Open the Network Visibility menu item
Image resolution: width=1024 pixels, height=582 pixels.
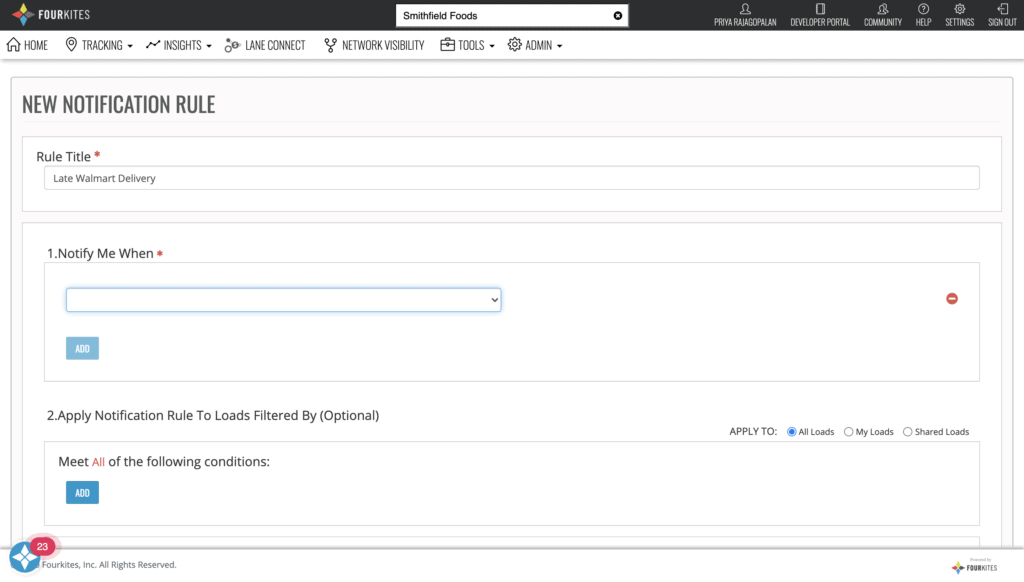coord(374,45)
